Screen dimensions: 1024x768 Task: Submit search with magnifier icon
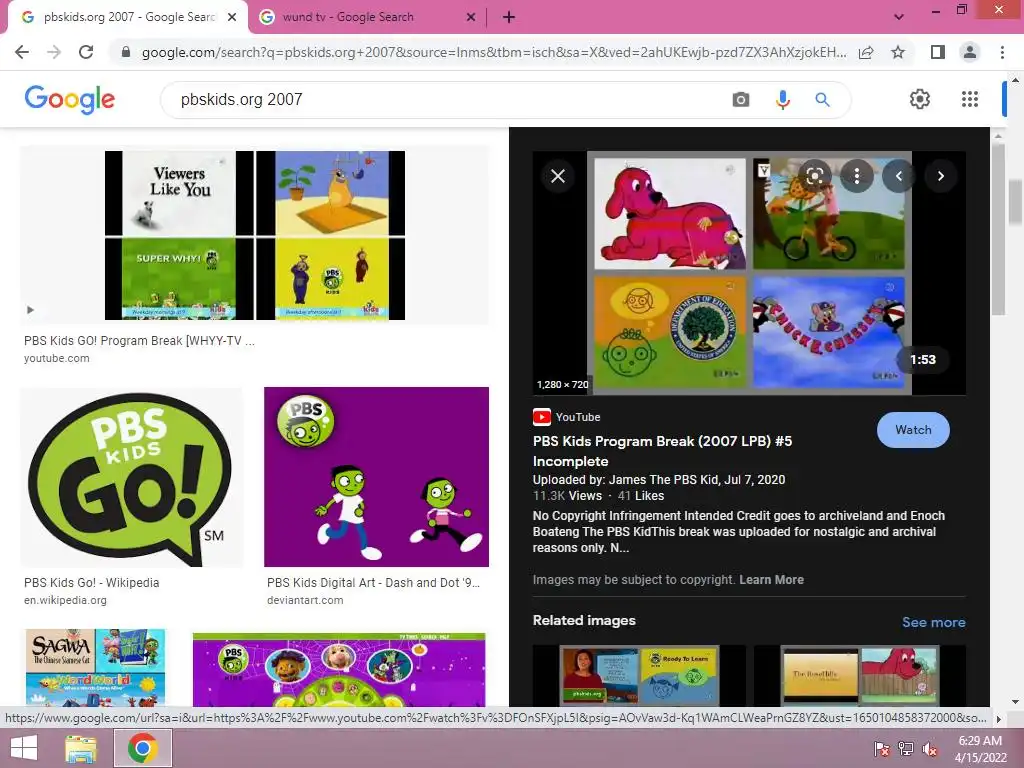tap(822, 100)
